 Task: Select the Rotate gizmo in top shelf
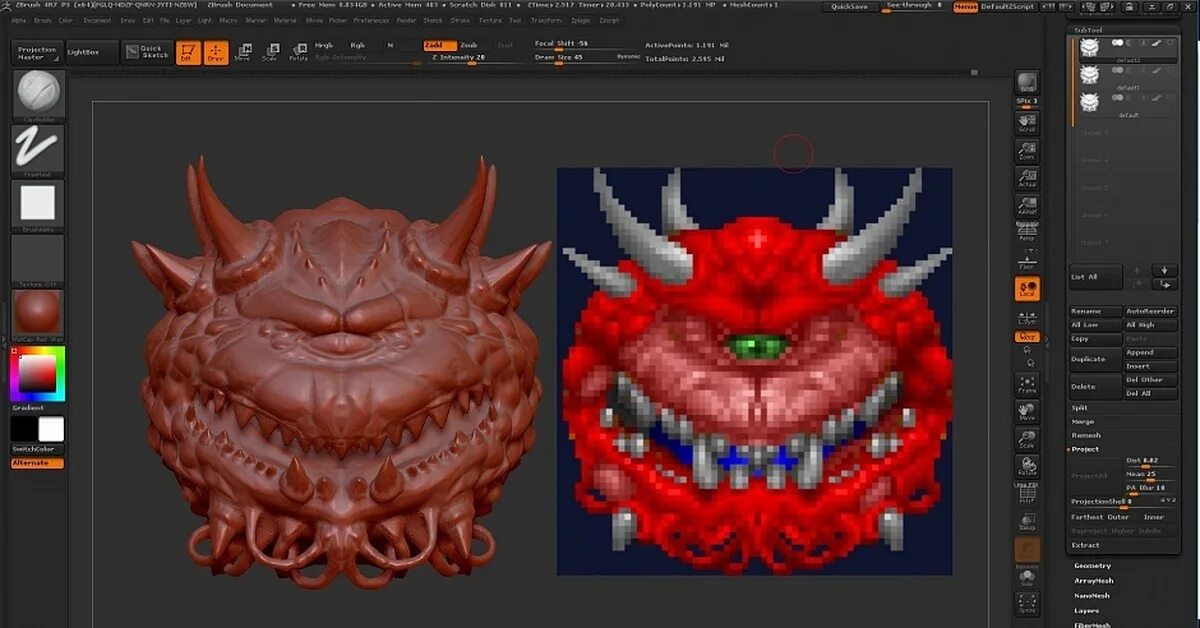pyautogui.click(x=298, y=53)
